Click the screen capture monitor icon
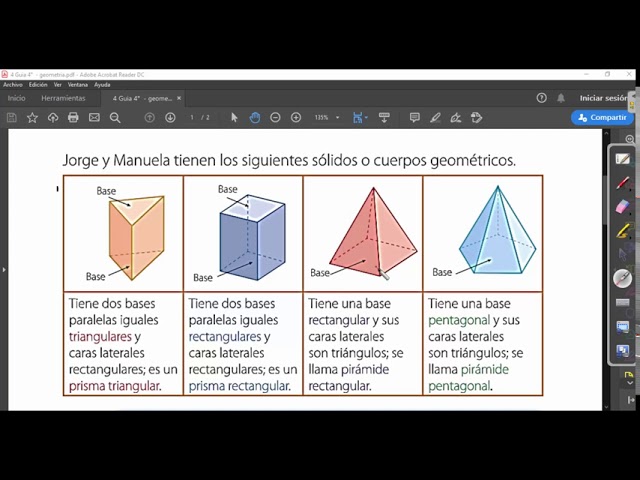Image resolution: width=640 pixels, height=480 pixels. (622, 327)
